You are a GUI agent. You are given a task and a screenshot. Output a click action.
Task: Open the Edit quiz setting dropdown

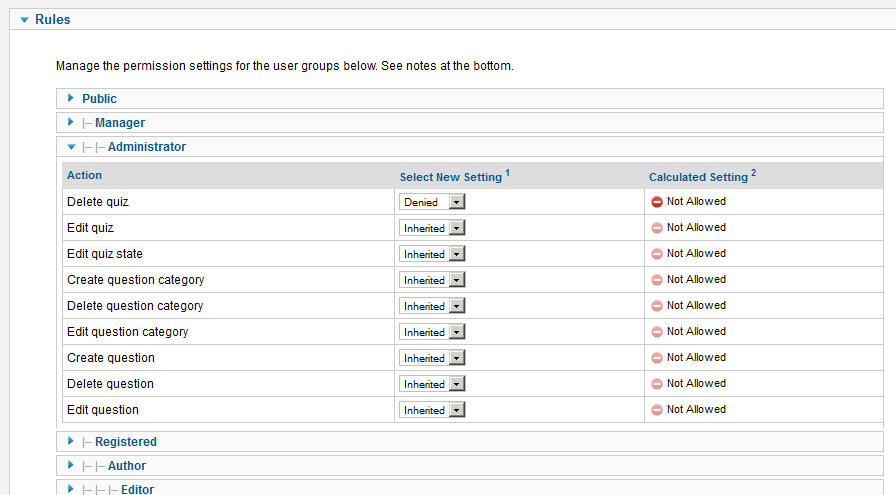432,228
